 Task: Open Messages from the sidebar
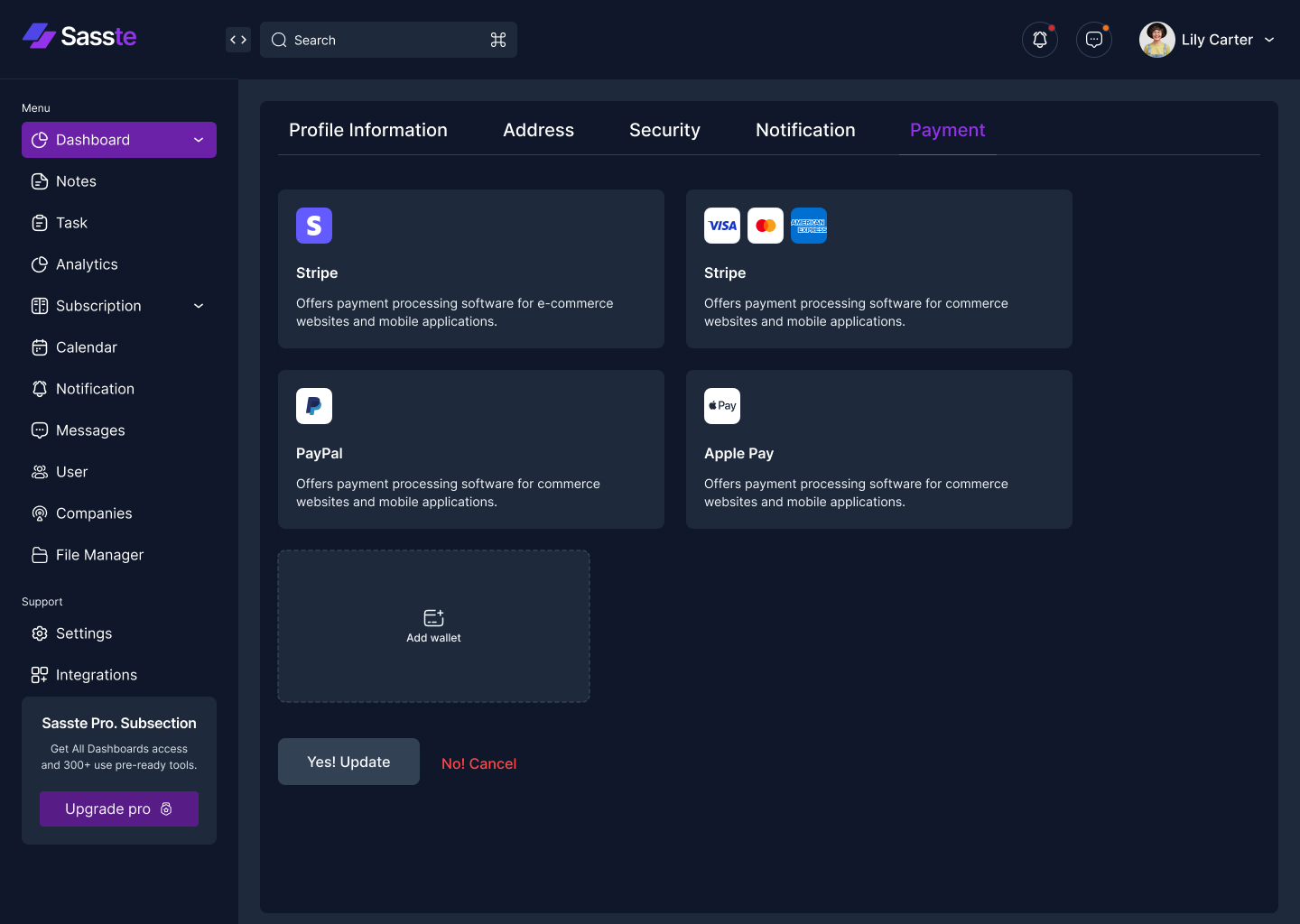119,430
